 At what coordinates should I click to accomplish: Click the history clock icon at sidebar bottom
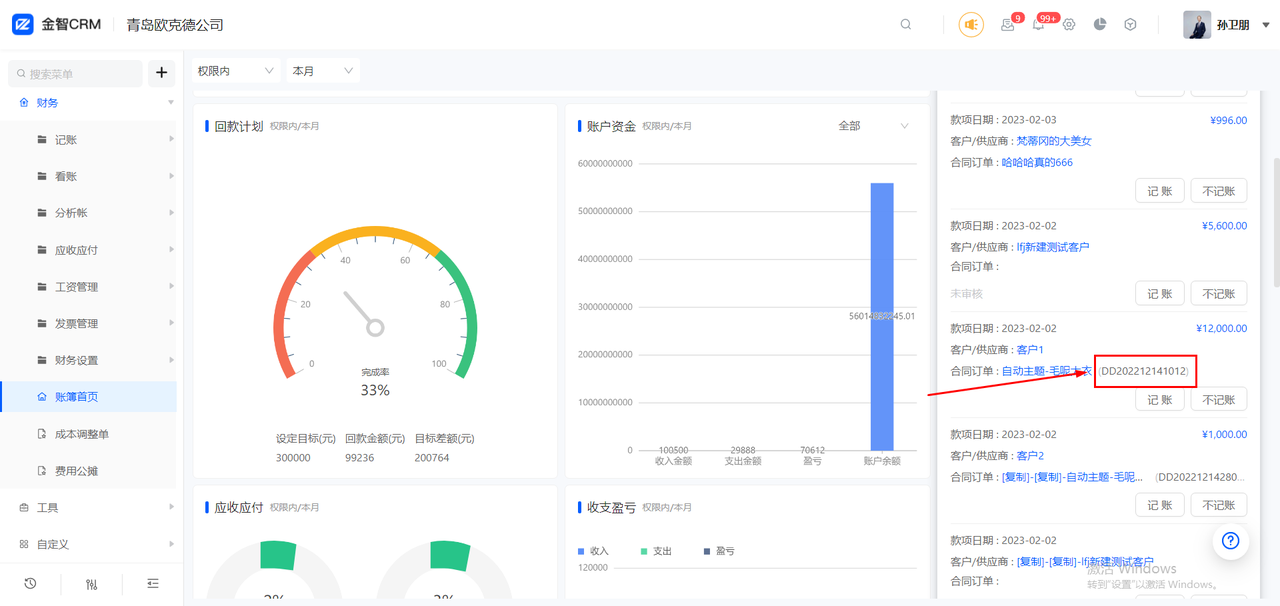pos(30,584)
